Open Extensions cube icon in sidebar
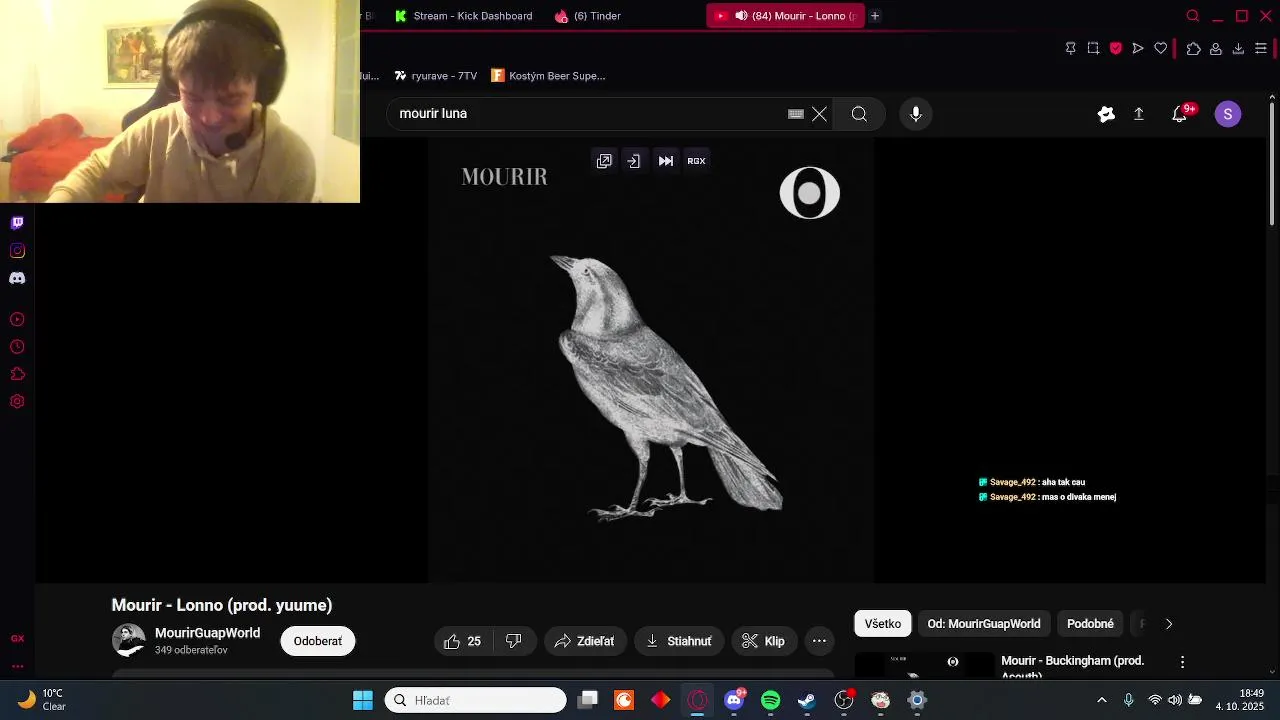The image size is (1280, 720). (x=17, y=374)
